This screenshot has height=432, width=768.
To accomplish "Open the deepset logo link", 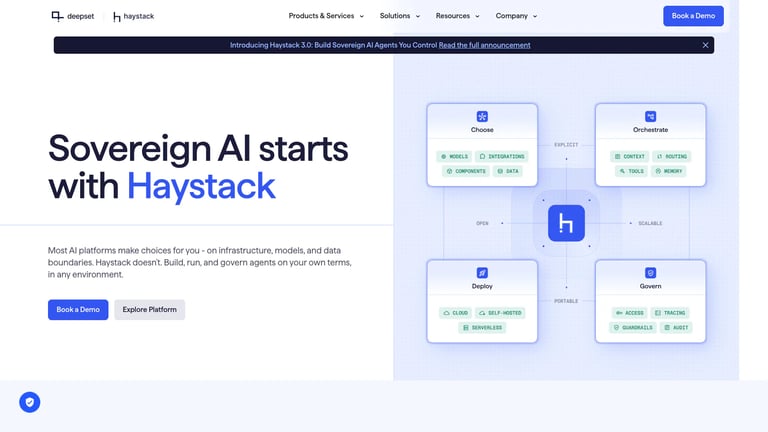I will click(x=72, y=16).
